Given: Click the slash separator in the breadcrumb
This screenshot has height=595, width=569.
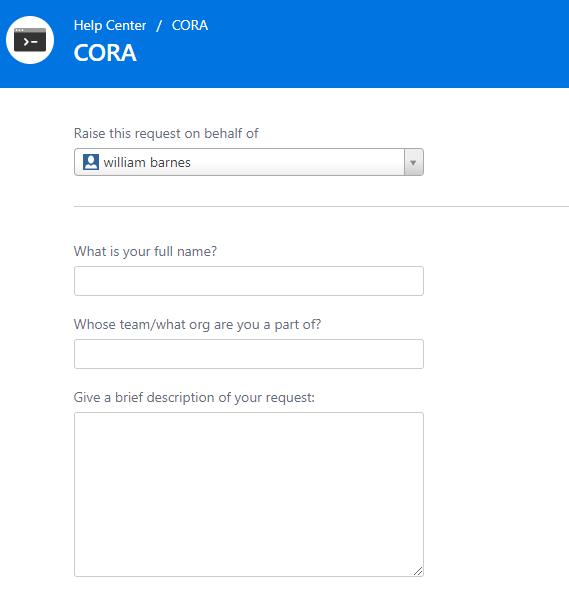Looking at the screenshot, I should click(x=159, y=26).
